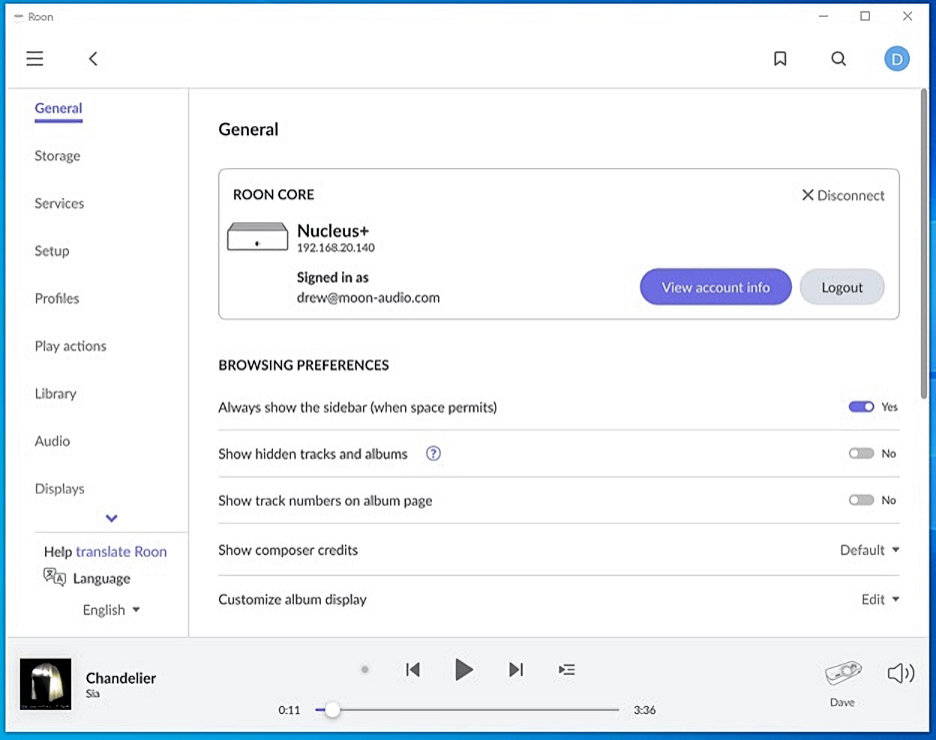The height and width of the screenshot is (740, 936).
Task: Click the Chandelier track title
Action: coord(121,678)
